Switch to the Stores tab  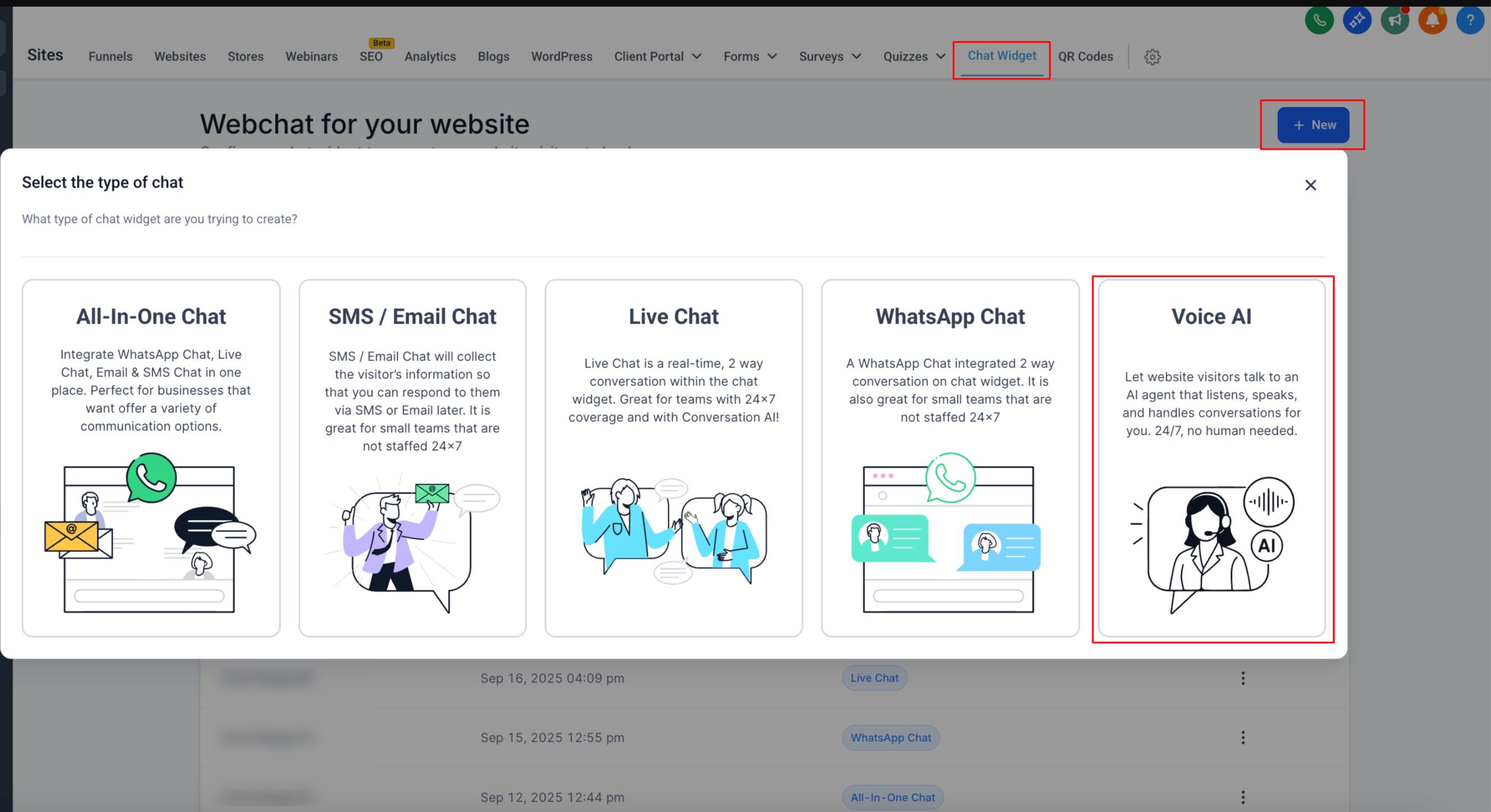pyautogui.click(x=246, y=57)
